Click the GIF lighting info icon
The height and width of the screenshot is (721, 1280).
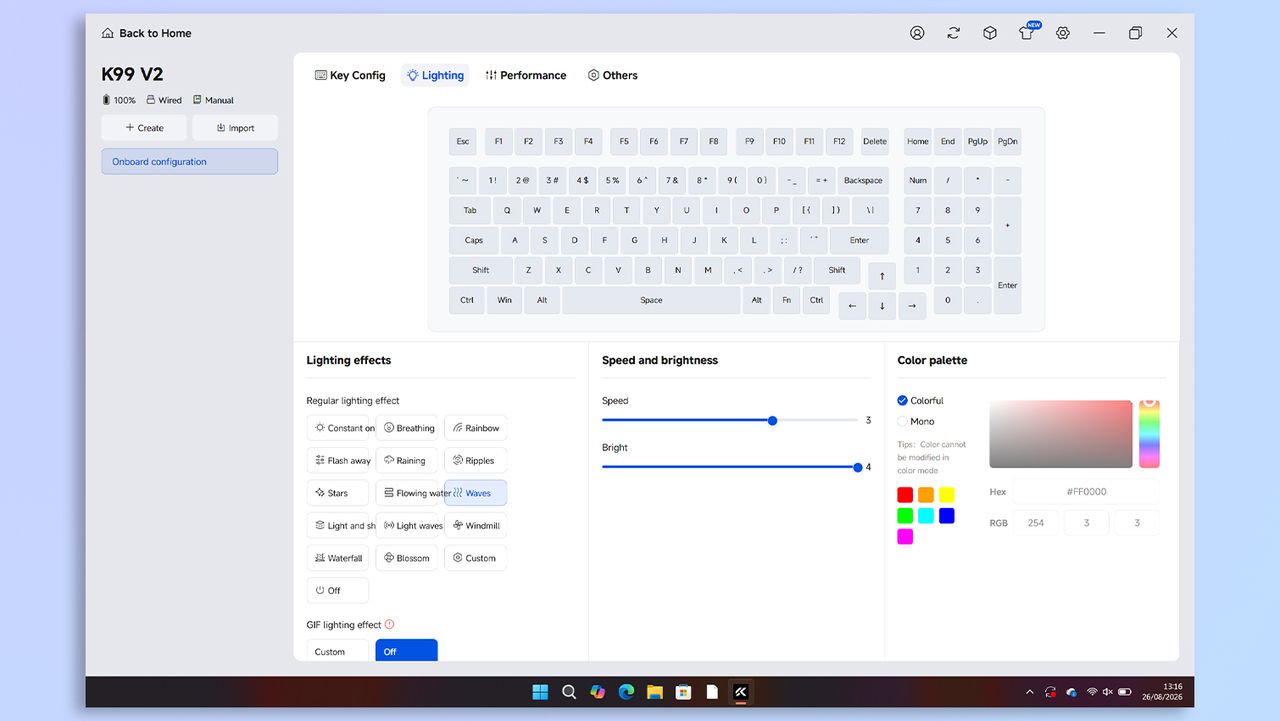[x=389, y=625]
